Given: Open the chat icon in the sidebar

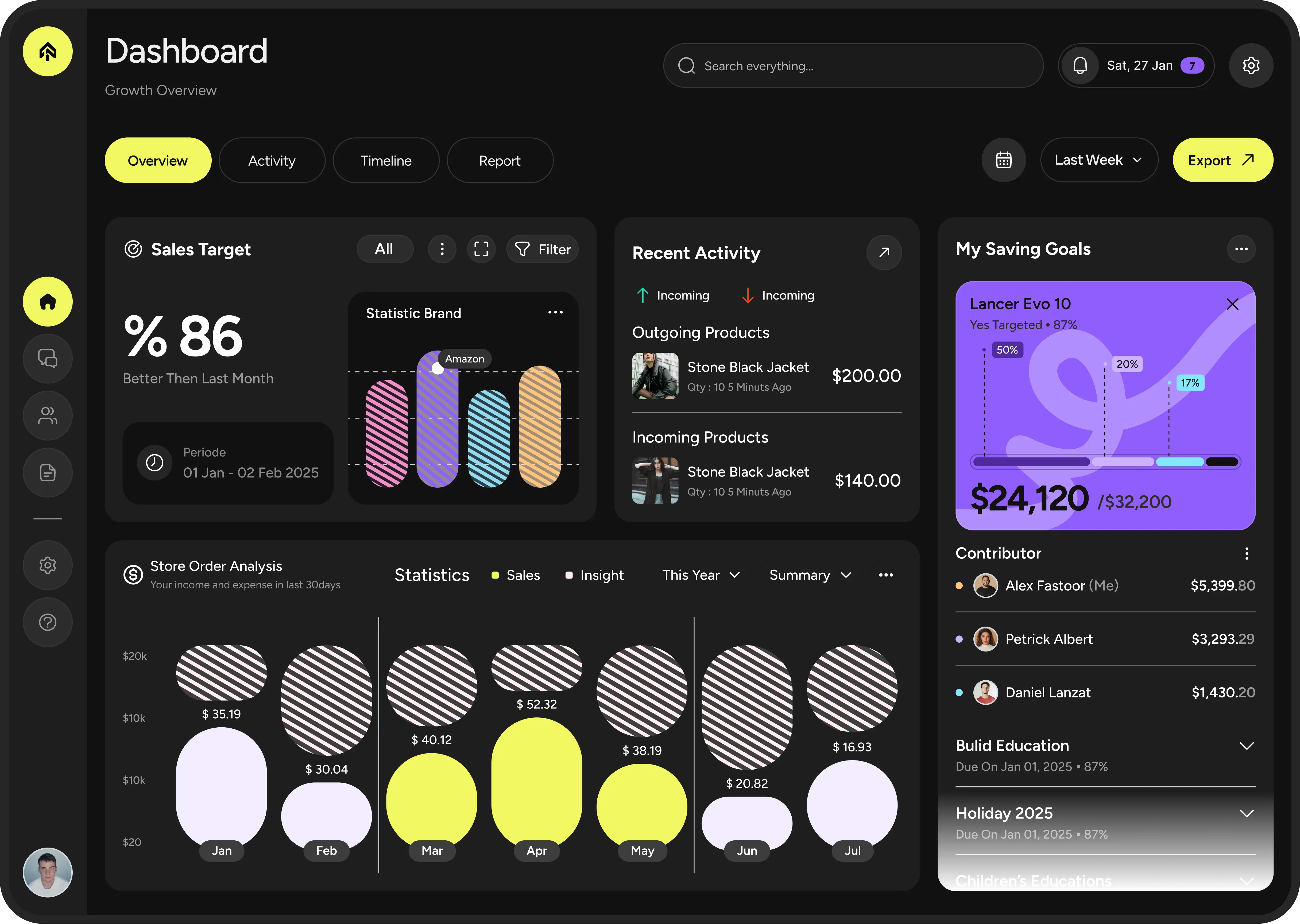Looking at the screenshot, I should [47, 358].
